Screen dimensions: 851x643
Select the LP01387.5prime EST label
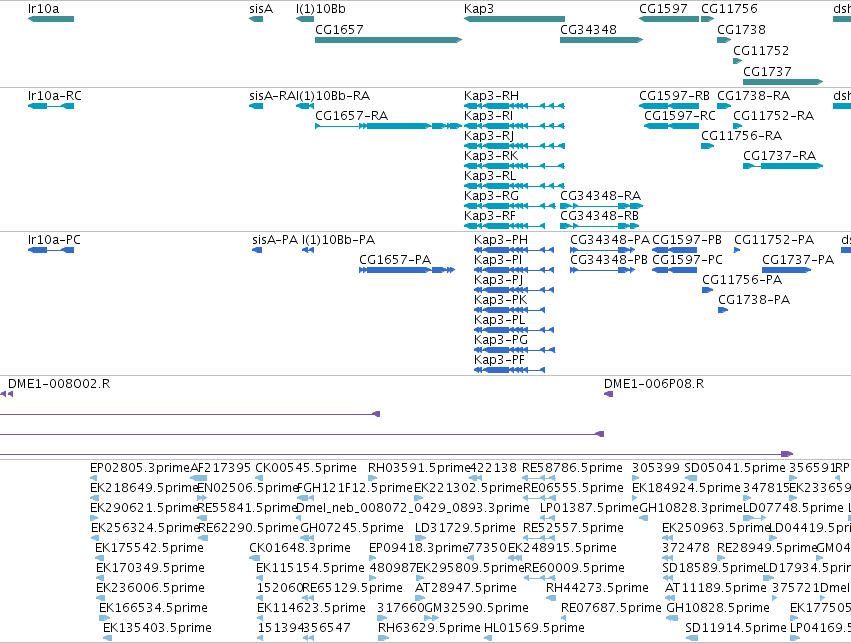(590, 508)
